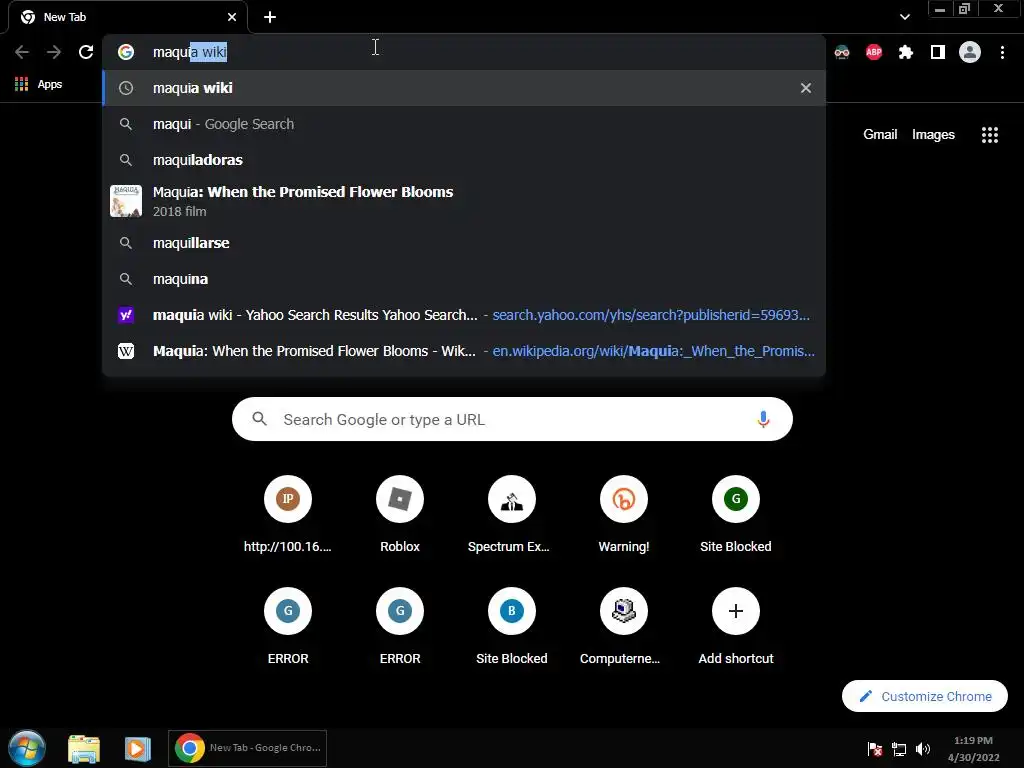
Task: Open the Warning! shortcut
Action: pyautogui.click(x=624, y=516)
